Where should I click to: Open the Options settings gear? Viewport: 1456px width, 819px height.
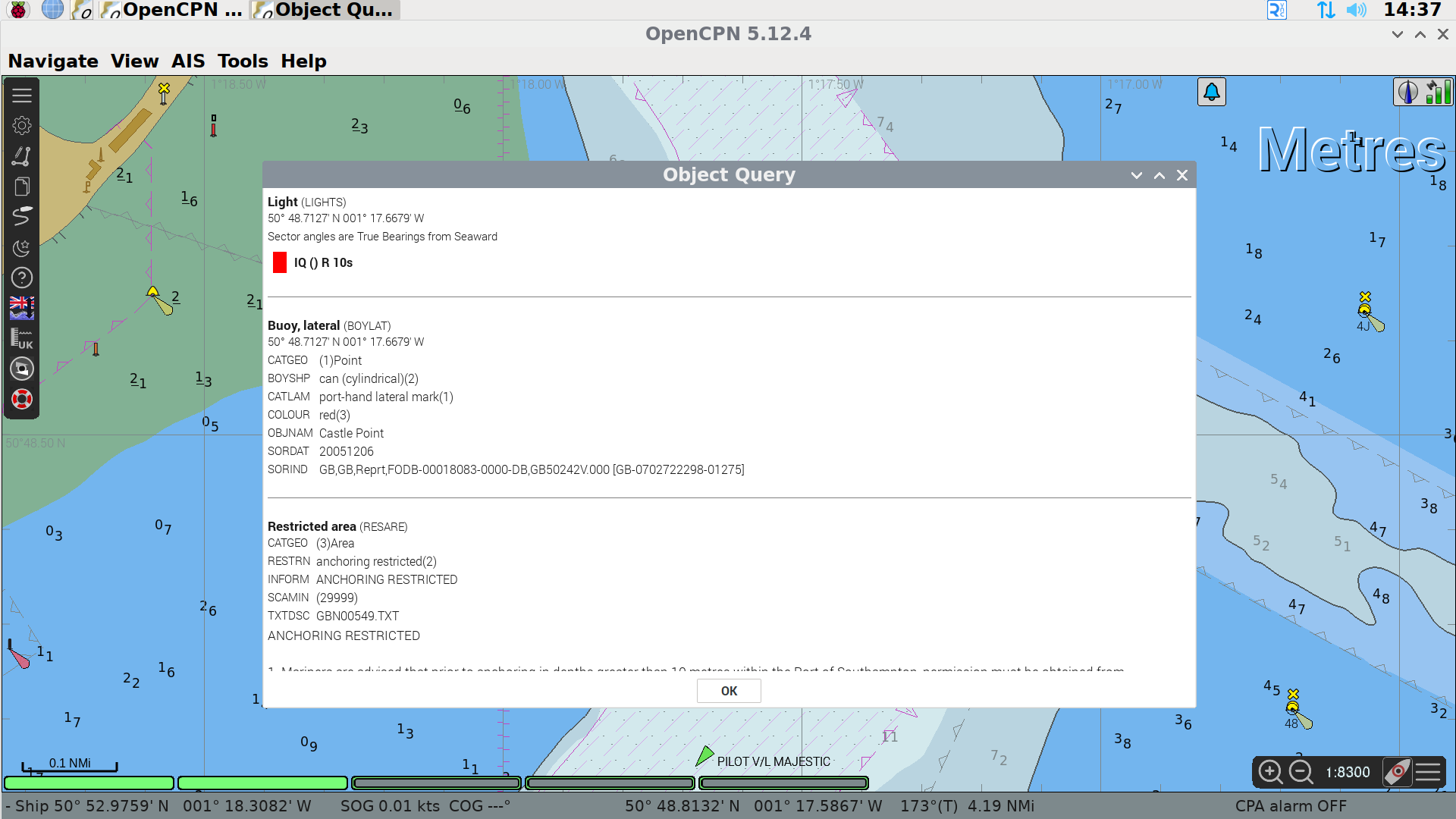(21, 125)
